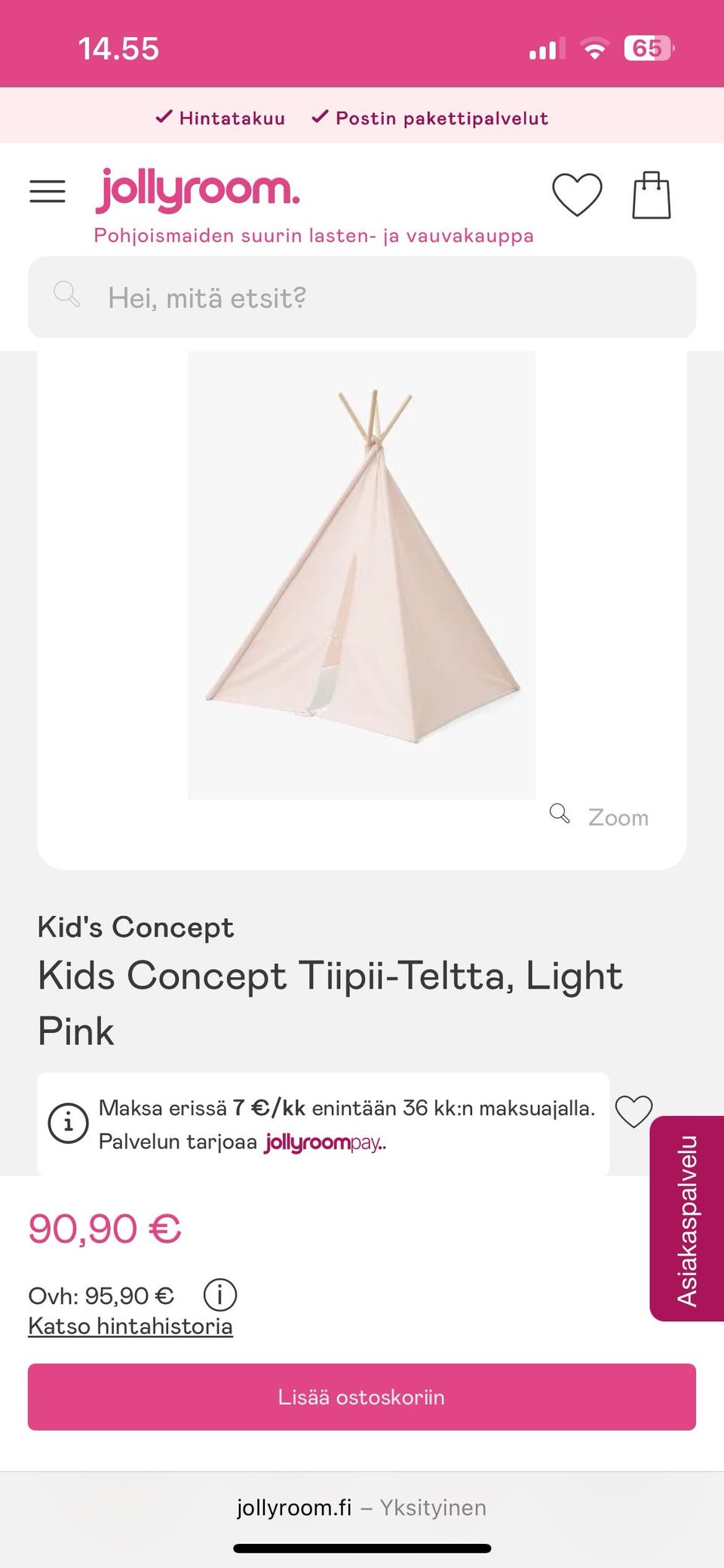Tap the Hintatakuu banner item
The width and height of the screenshot is (724, 1568).
(220, 118)
